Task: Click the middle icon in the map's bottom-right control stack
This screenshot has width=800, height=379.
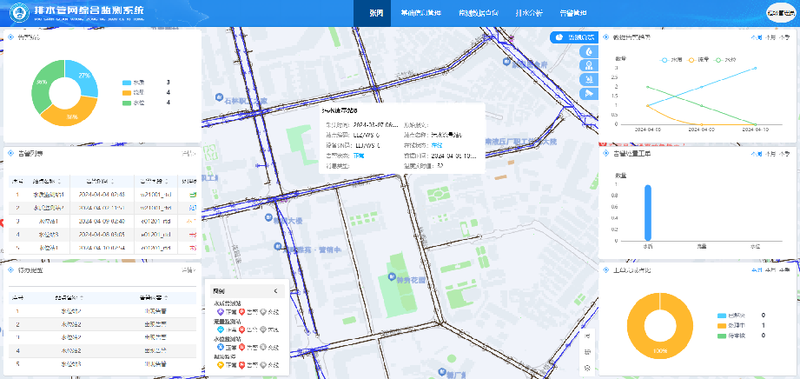Action: point(587,351)
